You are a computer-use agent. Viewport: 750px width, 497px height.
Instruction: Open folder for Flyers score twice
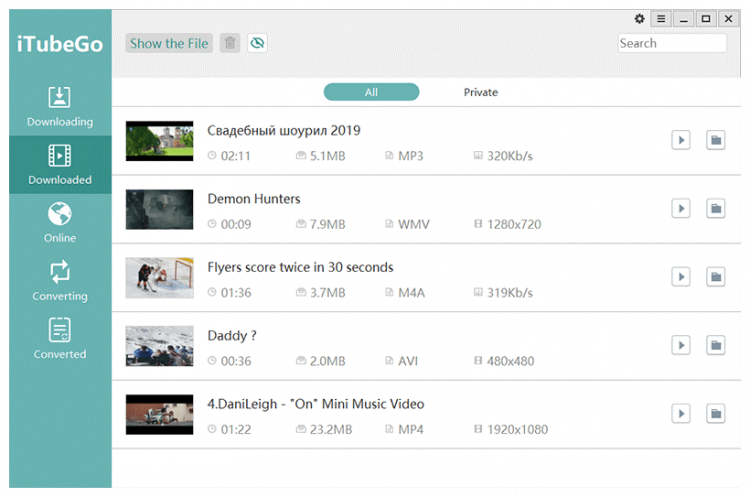[x=716, y=277]
